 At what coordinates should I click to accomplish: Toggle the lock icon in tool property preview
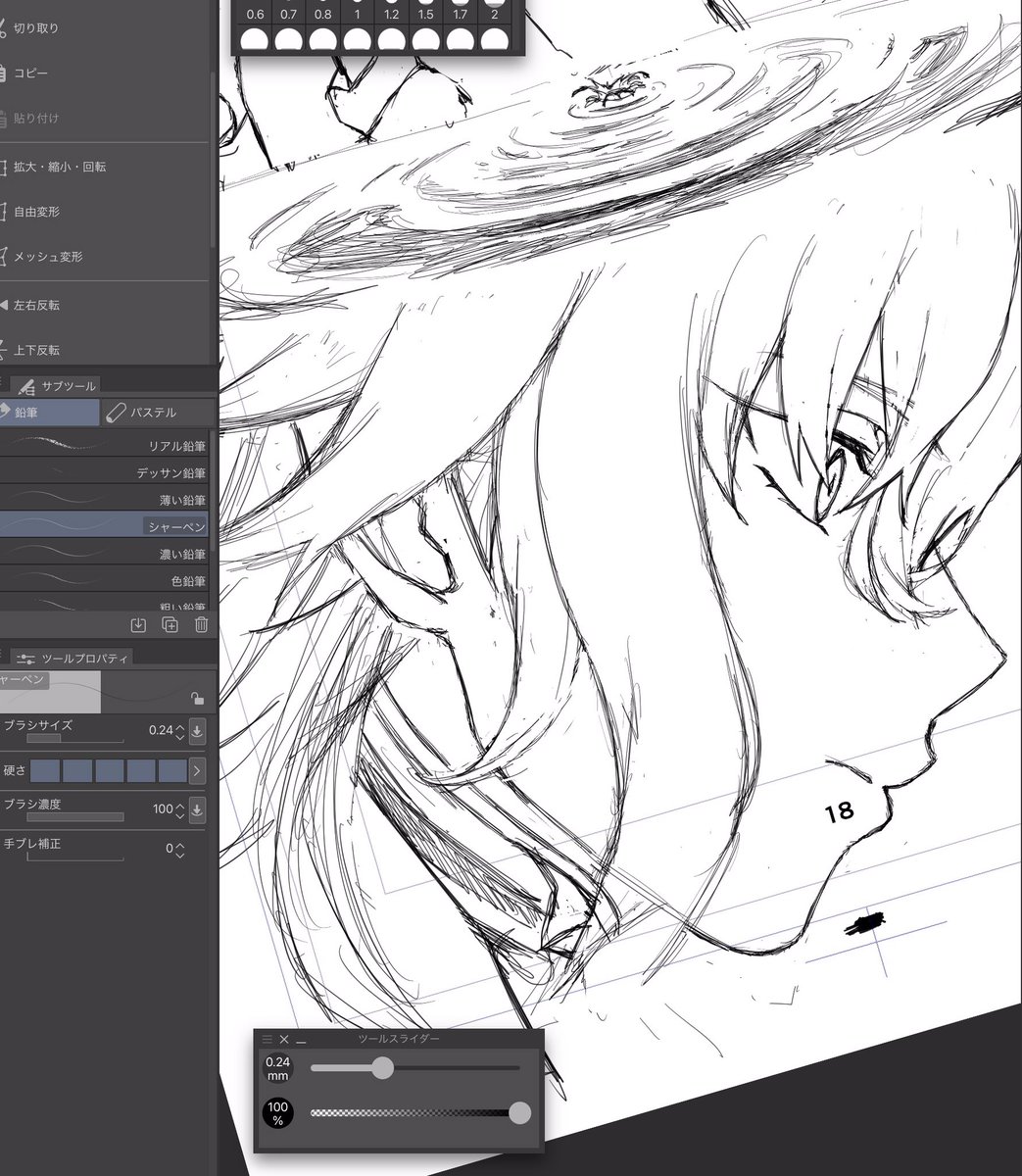click(198, 698)
